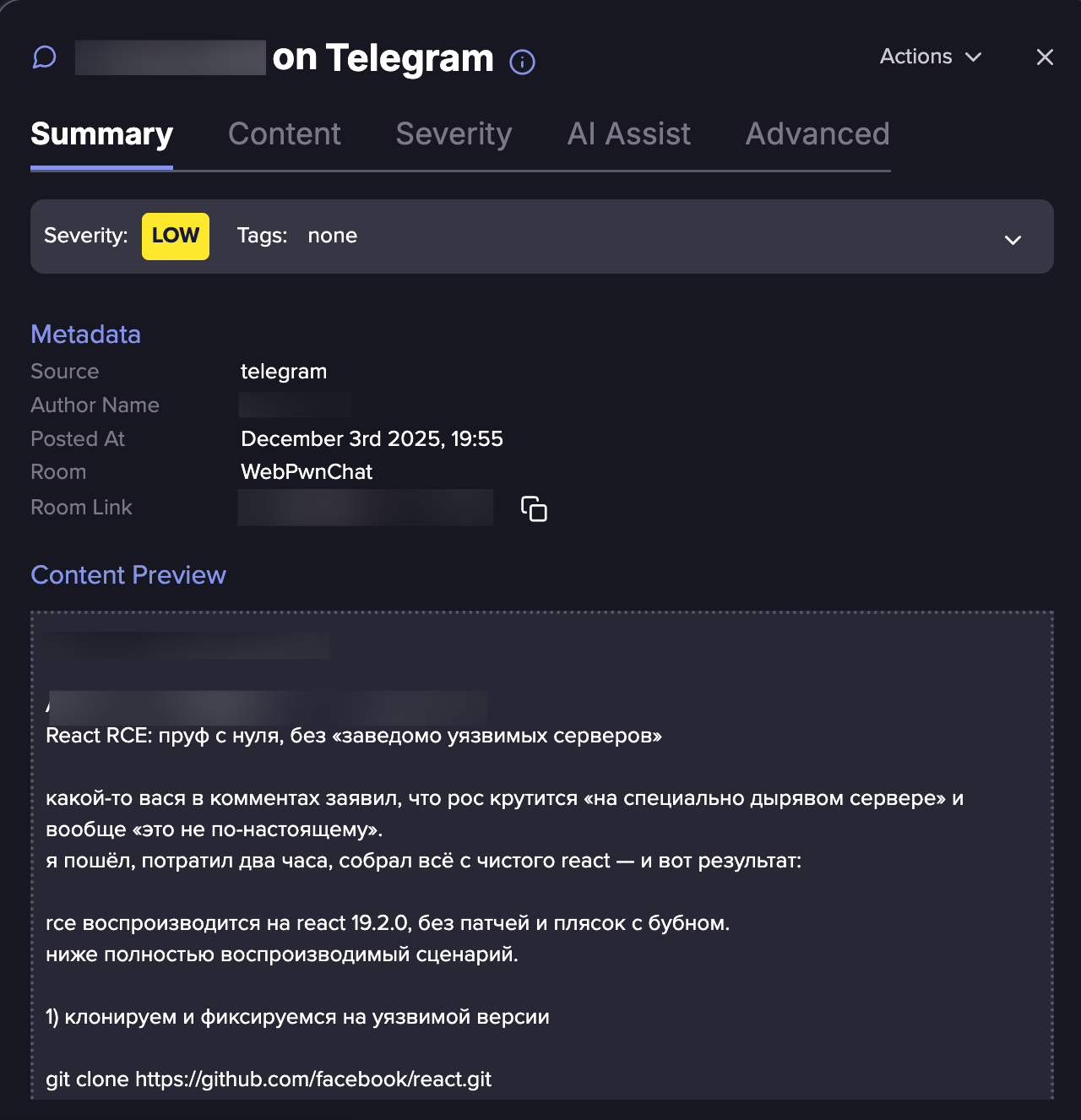Select the Summary tab
Screen dimensions: 1081x1120
click(x=101, y=134)
